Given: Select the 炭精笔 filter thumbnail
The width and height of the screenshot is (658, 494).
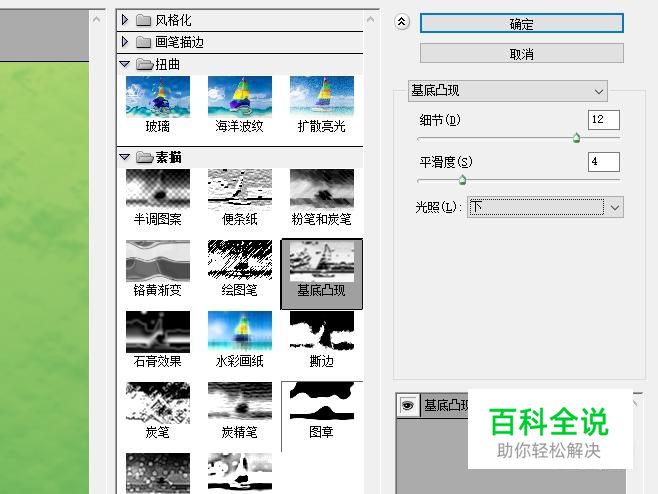Looking at the screenshot, I should 240,403.
